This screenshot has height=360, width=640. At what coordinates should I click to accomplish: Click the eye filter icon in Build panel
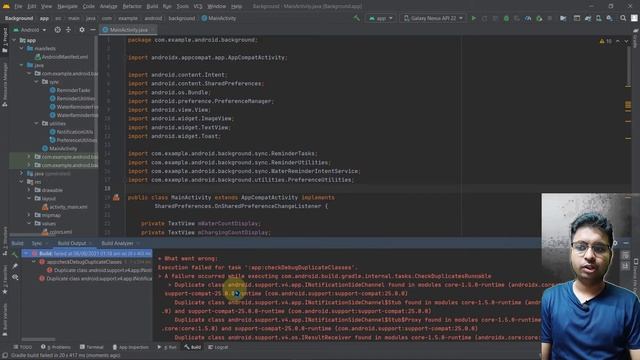15,277
